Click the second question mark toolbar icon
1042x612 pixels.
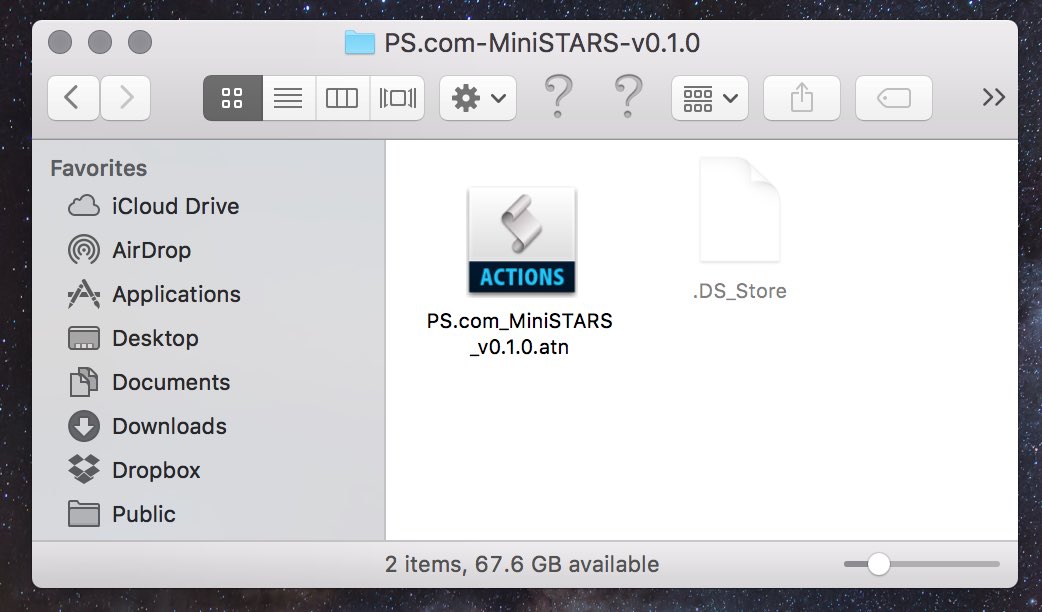(x=628, y=96)
